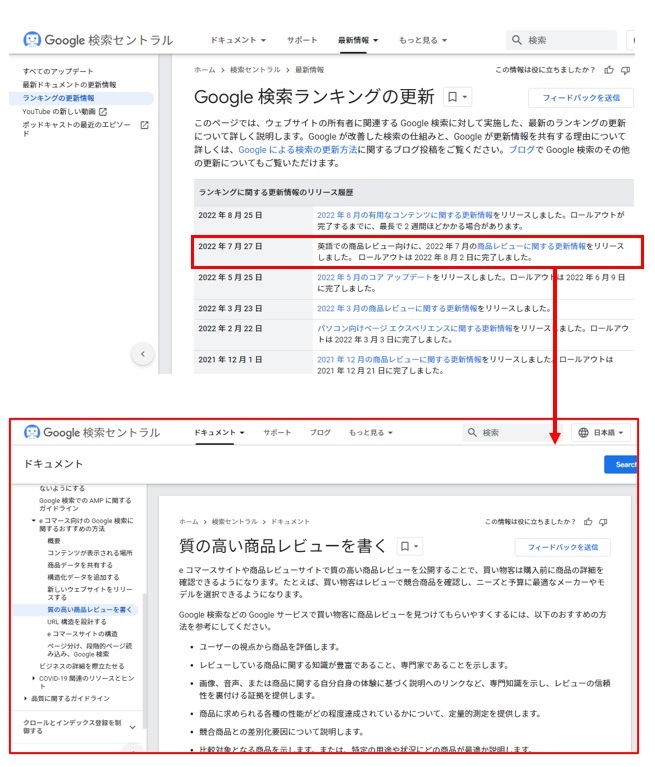Screen dimensions: 655x767
Task: Select 概要 in the document tree
Action: click(54, 541)
